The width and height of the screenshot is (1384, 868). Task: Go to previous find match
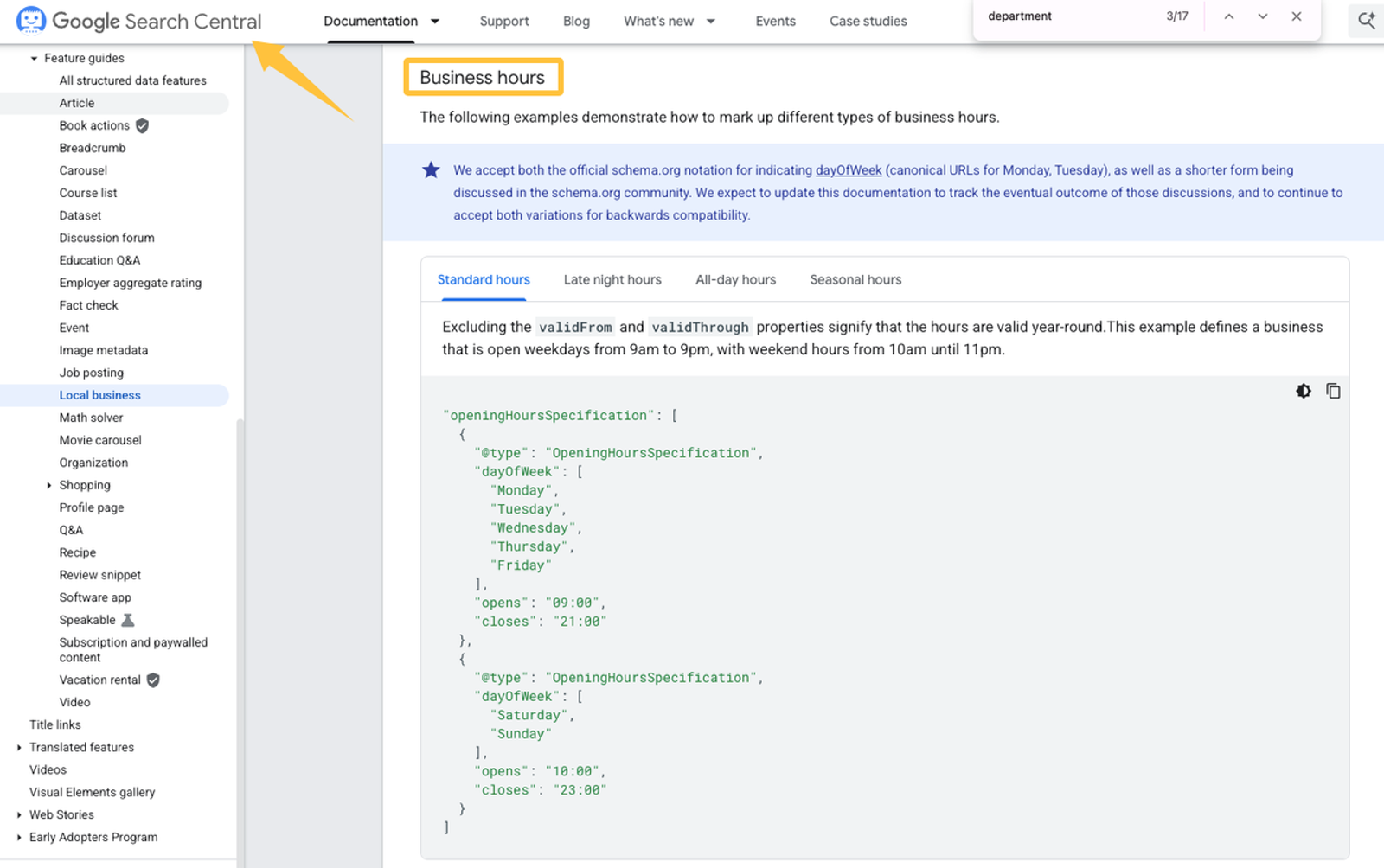(x=1228, y=16)
